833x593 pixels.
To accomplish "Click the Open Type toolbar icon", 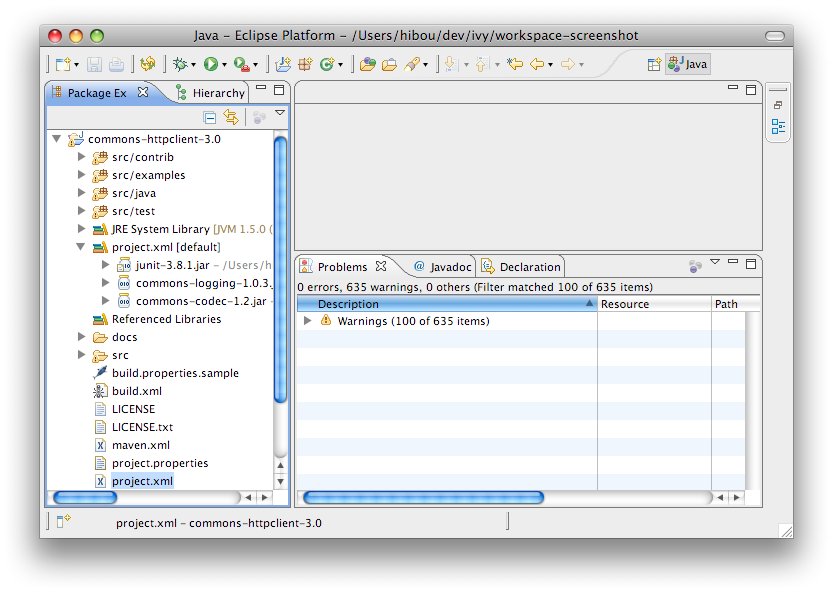I will point(367,64).
